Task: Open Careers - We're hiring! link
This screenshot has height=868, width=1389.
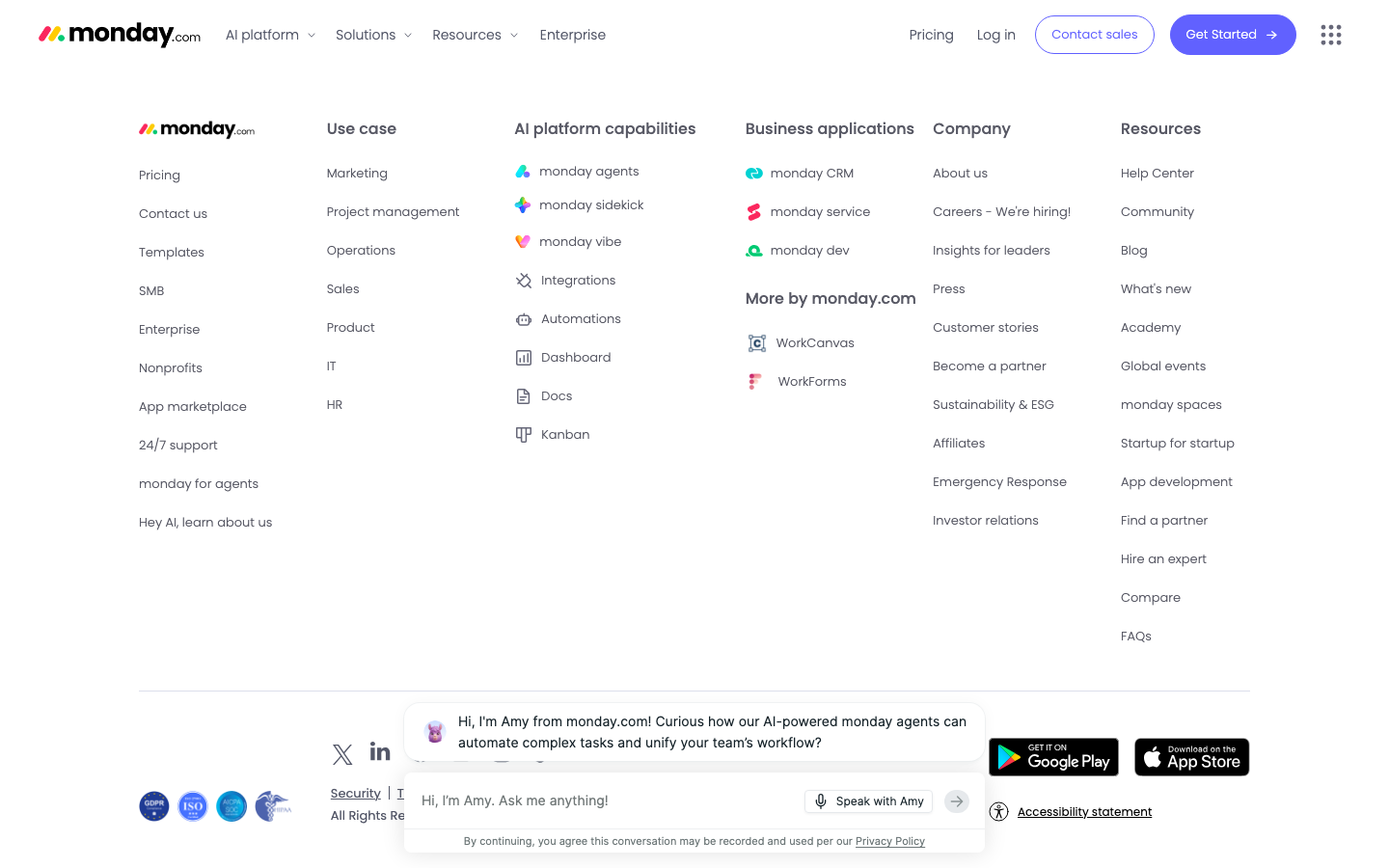Action: tap(1001, 212)
